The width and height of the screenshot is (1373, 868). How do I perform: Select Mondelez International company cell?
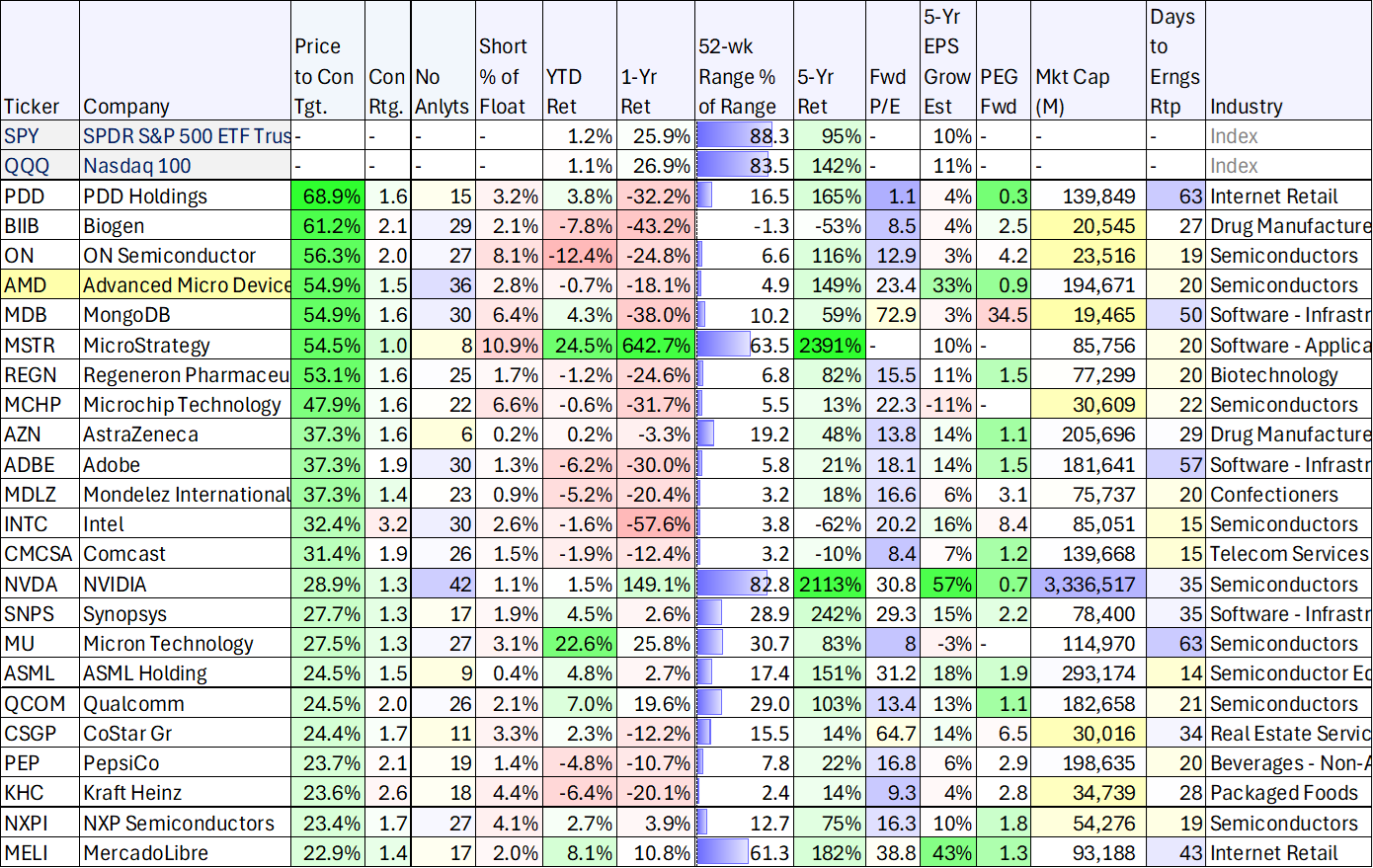pyautogui.click(x=186, y=495)
